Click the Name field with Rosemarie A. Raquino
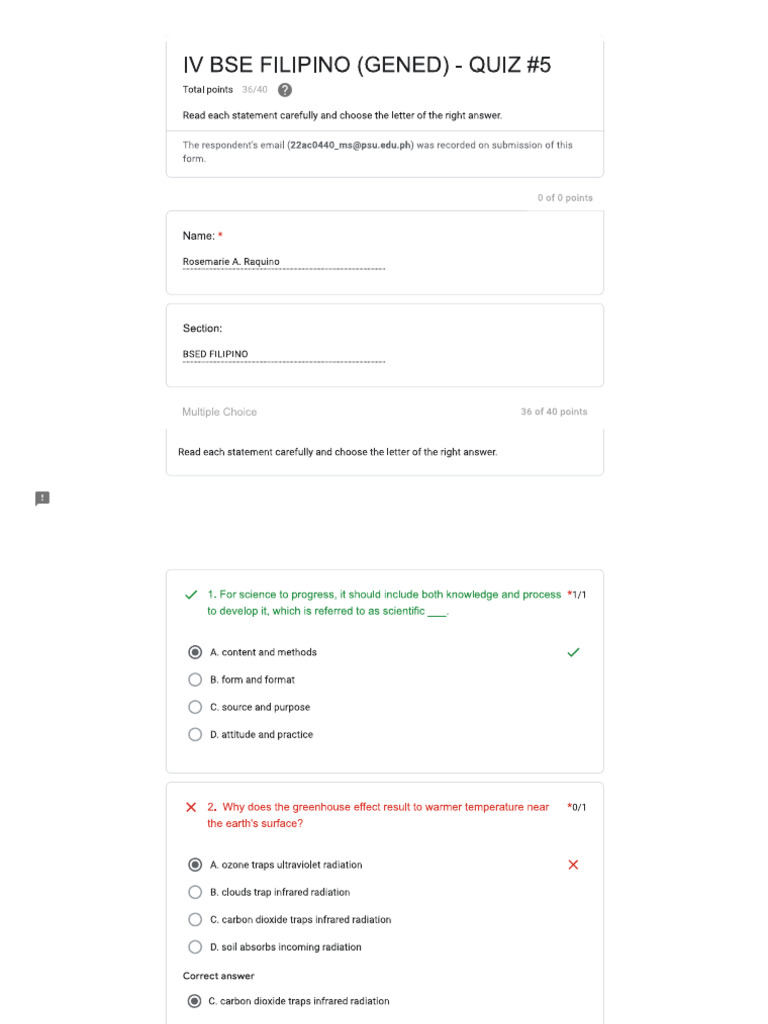The height and width of the screenshot is (1024, 768). pos(283,262)
